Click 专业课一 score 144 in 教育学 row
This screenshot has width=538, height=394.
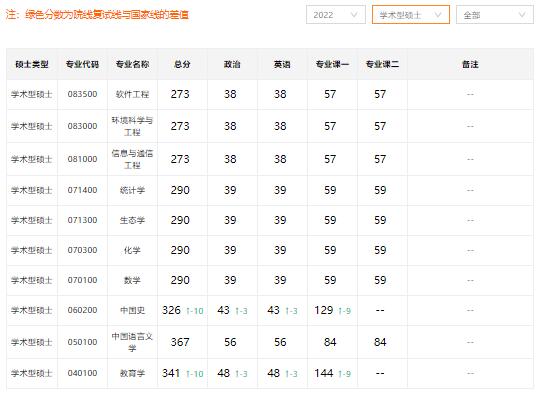point(324,373)
